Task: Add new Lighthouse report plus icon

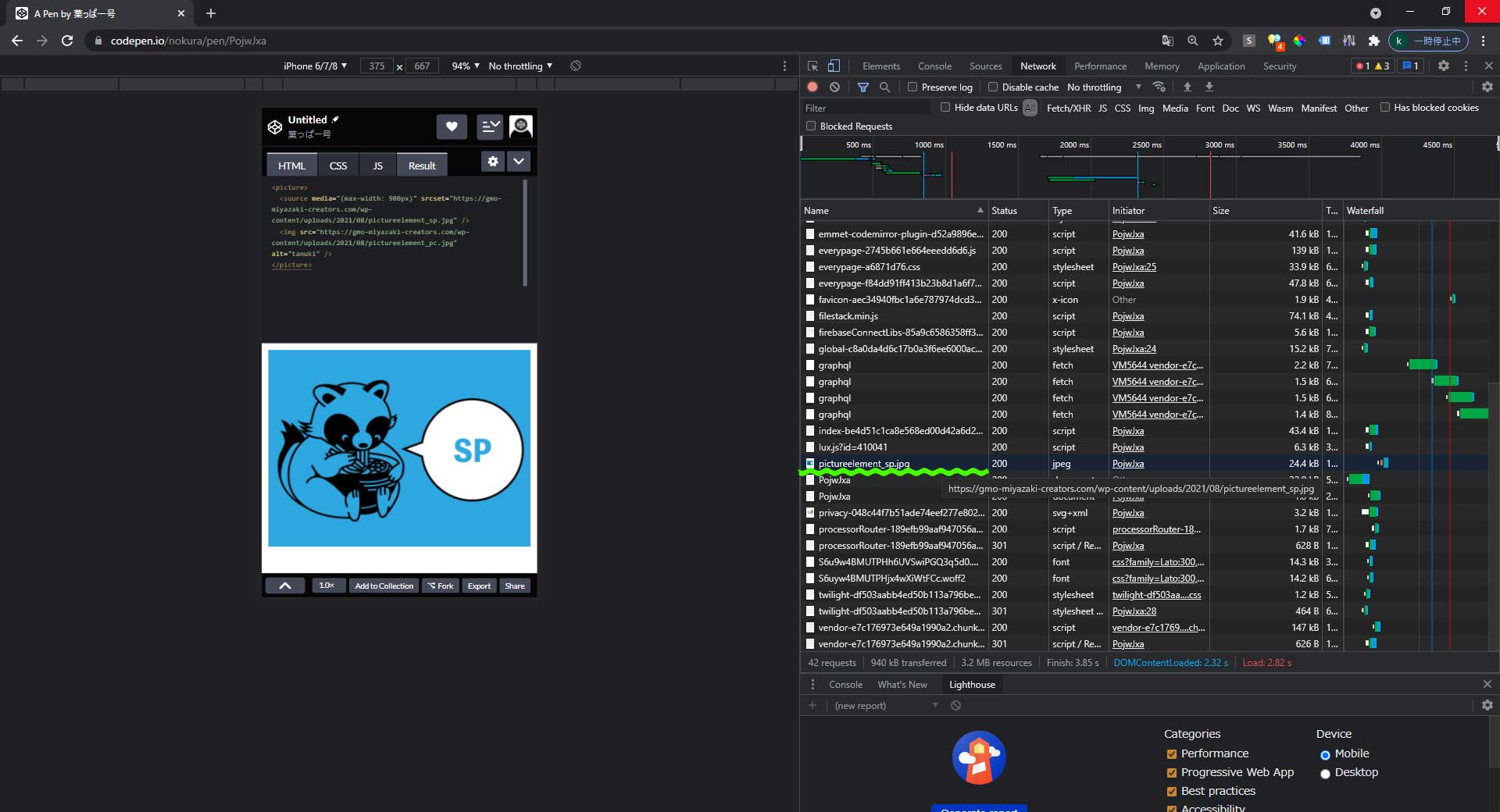Action: (x=812, y=705)
